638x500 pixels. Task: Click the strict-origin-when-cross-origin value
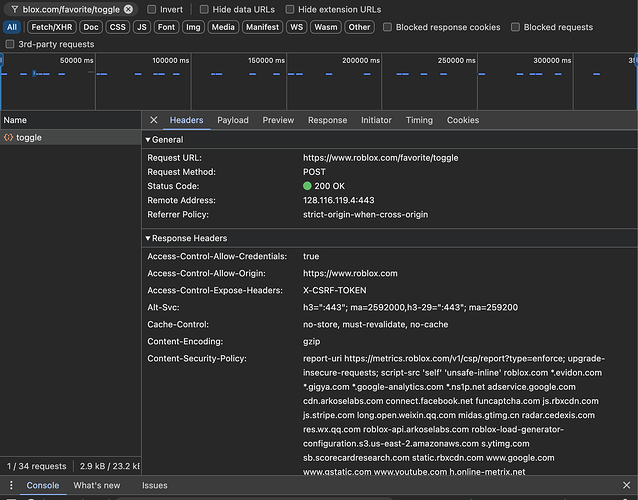click(365, 214)
